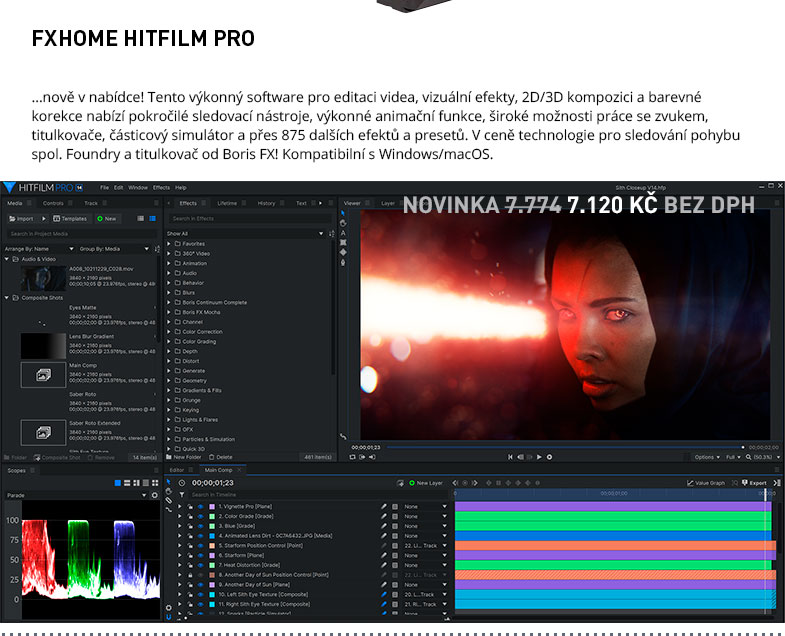
Task: Switch to the Editor tab
Action: click(x=177, y=470)
